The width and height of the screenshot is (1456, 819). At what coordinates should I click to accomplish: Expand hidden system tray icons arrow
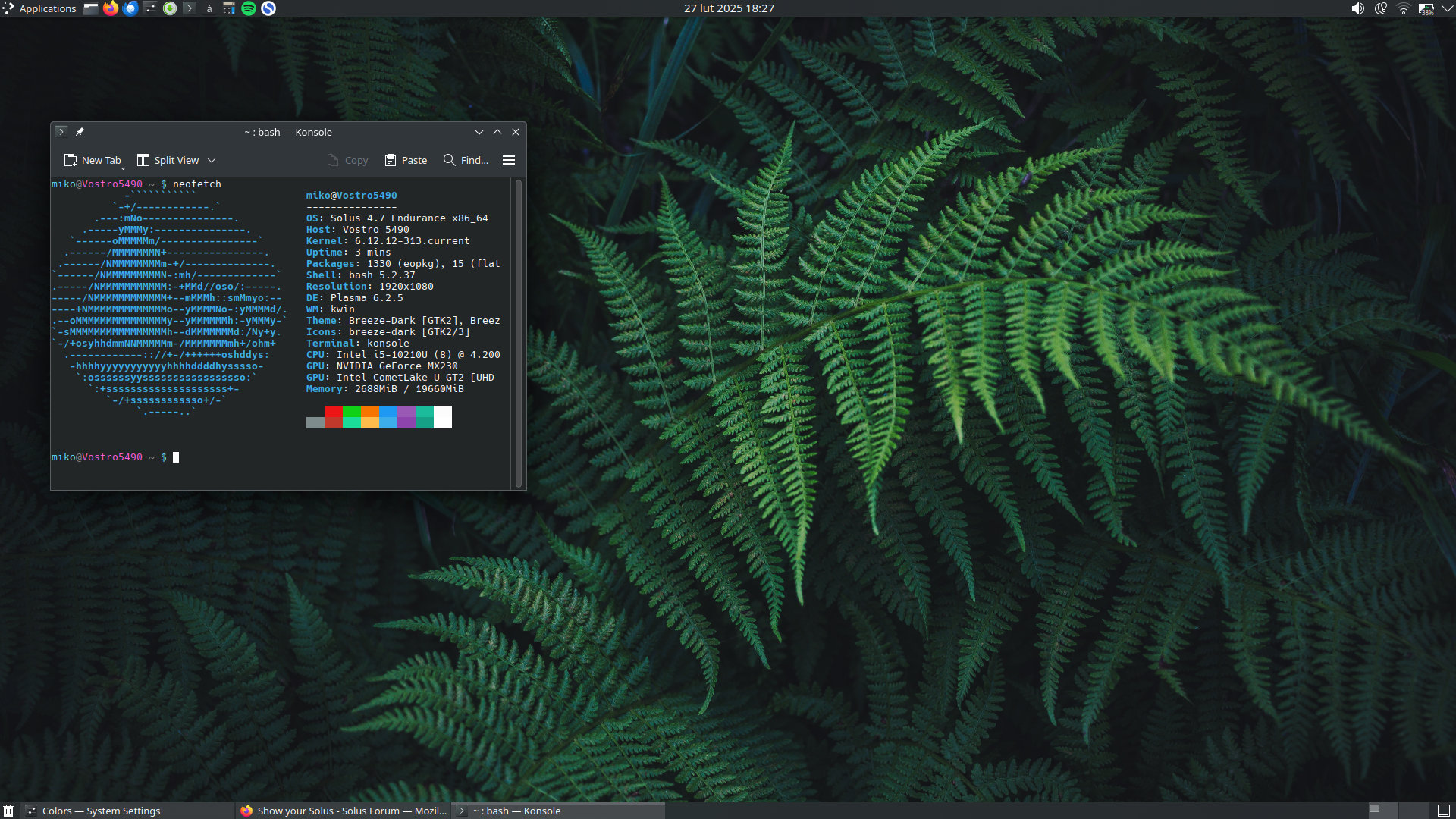click(x=1447, y=8)
